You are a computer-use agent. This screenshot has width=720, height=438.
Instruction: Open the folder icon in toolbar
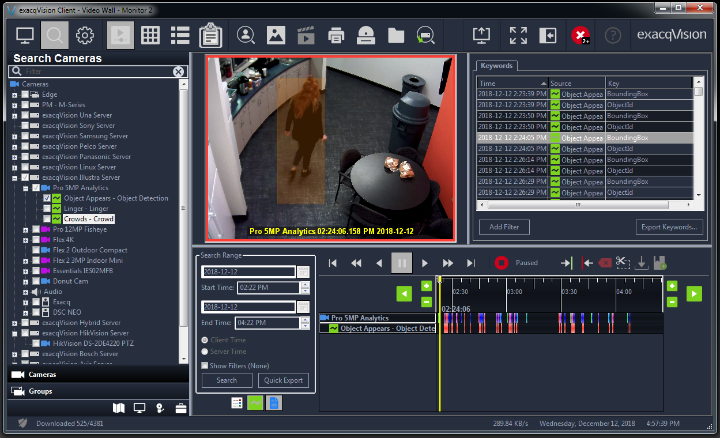[x=395, y=35]
